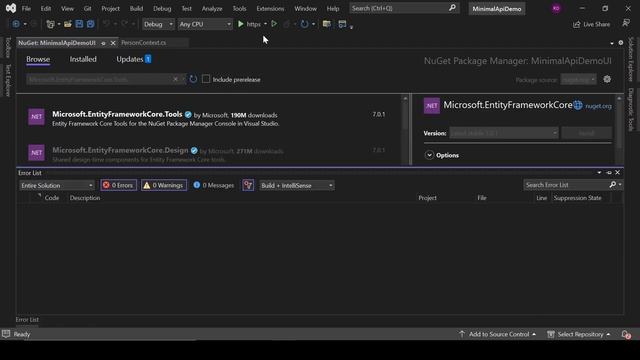Open the nuget.org link
The width and height of the screenshot is (640, 360).
click(x=598, y=106)
